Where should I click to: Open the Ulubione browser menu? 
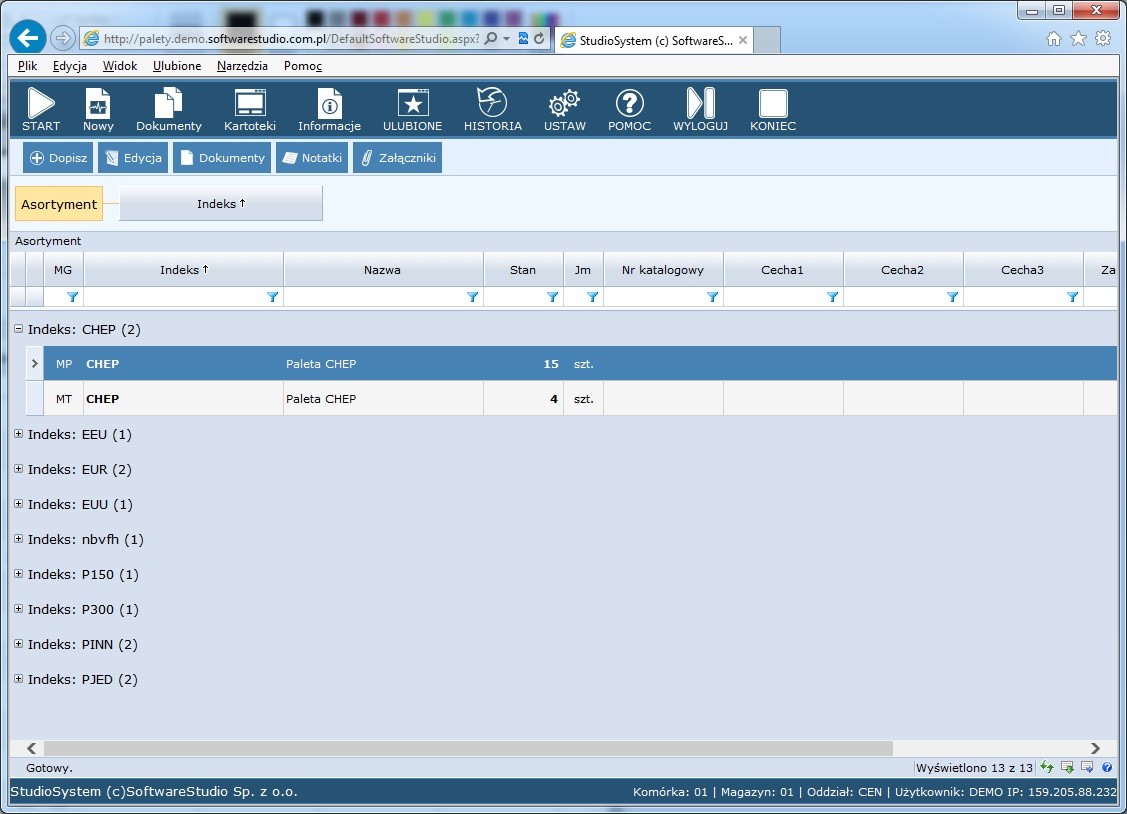[177, 66]
